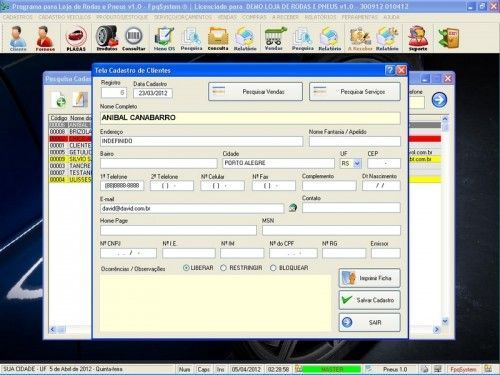The image size is (500, 375).
Task: Open the Nova OS clipboard icon
Action: click(164, 38)
